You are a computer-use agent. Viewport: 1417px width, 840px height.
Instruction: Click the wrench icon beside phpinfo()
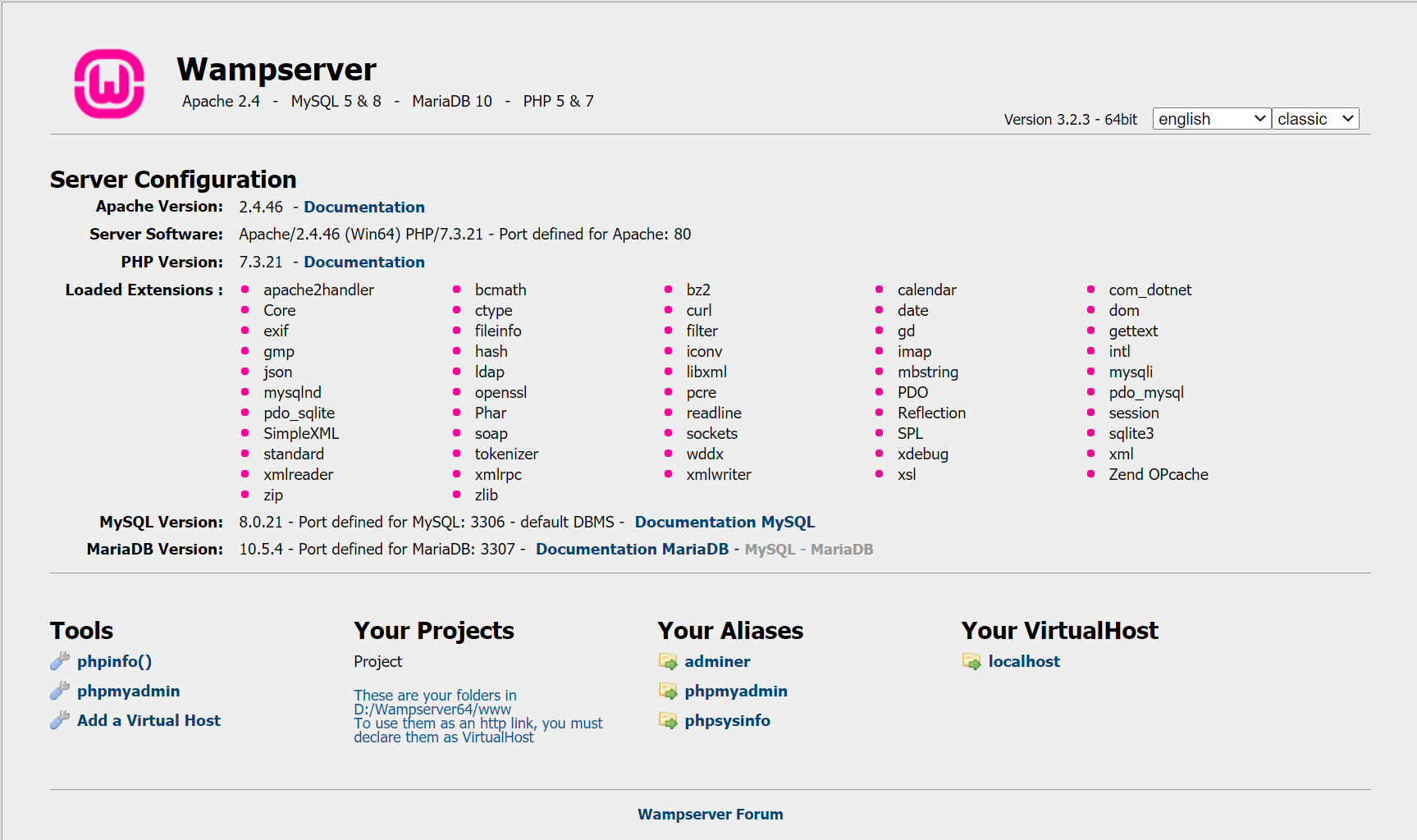coord(60,661)
